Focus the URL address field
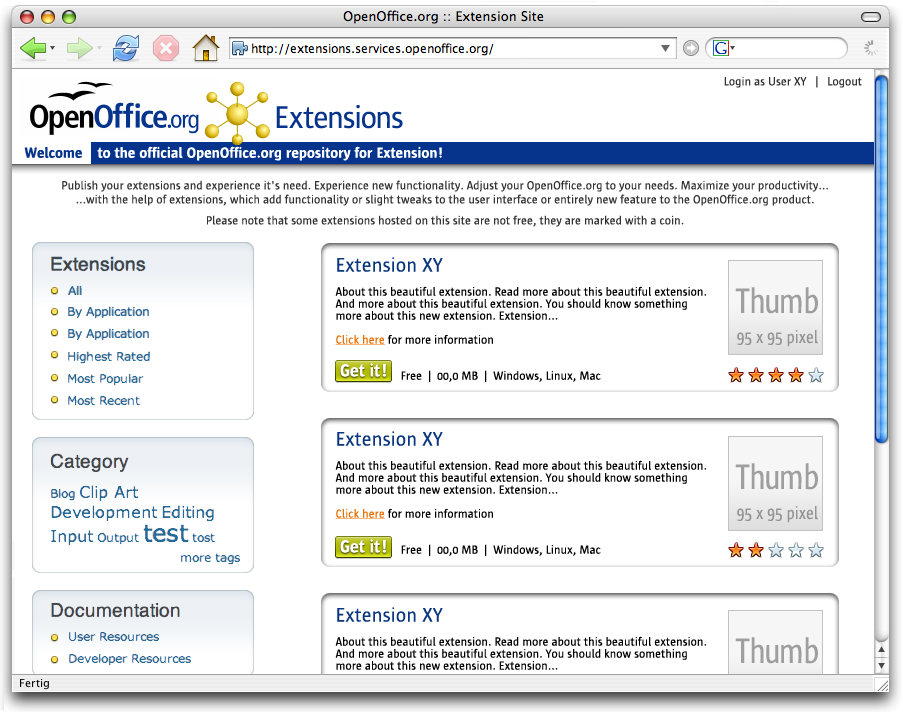Screen dimensions: 903x712 tap(450, 48)
